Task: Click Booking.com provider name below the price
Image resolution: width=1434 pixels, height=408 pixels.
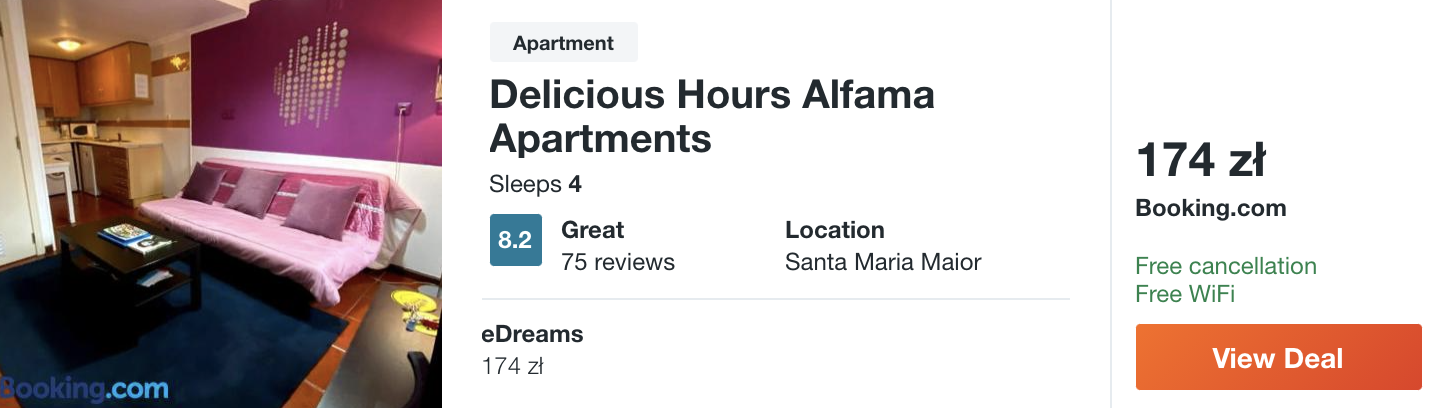Action: pyautogui.click(x=1210, y=209)
